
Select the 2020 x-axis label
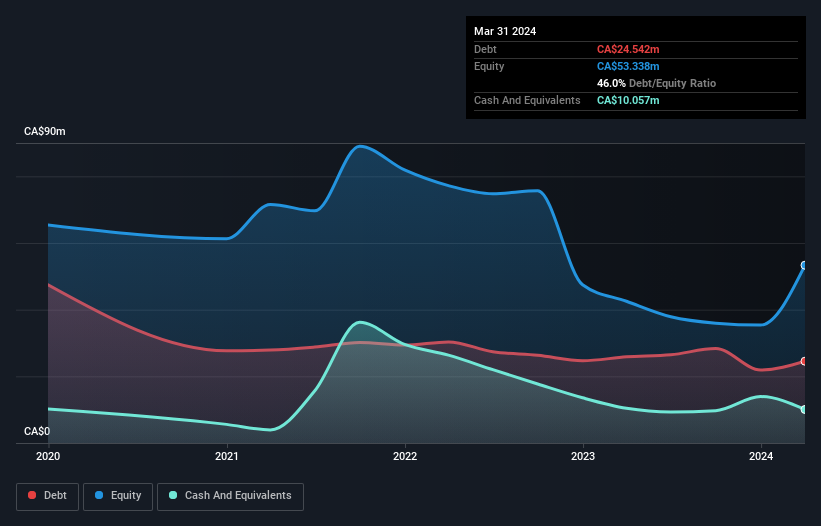(48, 456)
